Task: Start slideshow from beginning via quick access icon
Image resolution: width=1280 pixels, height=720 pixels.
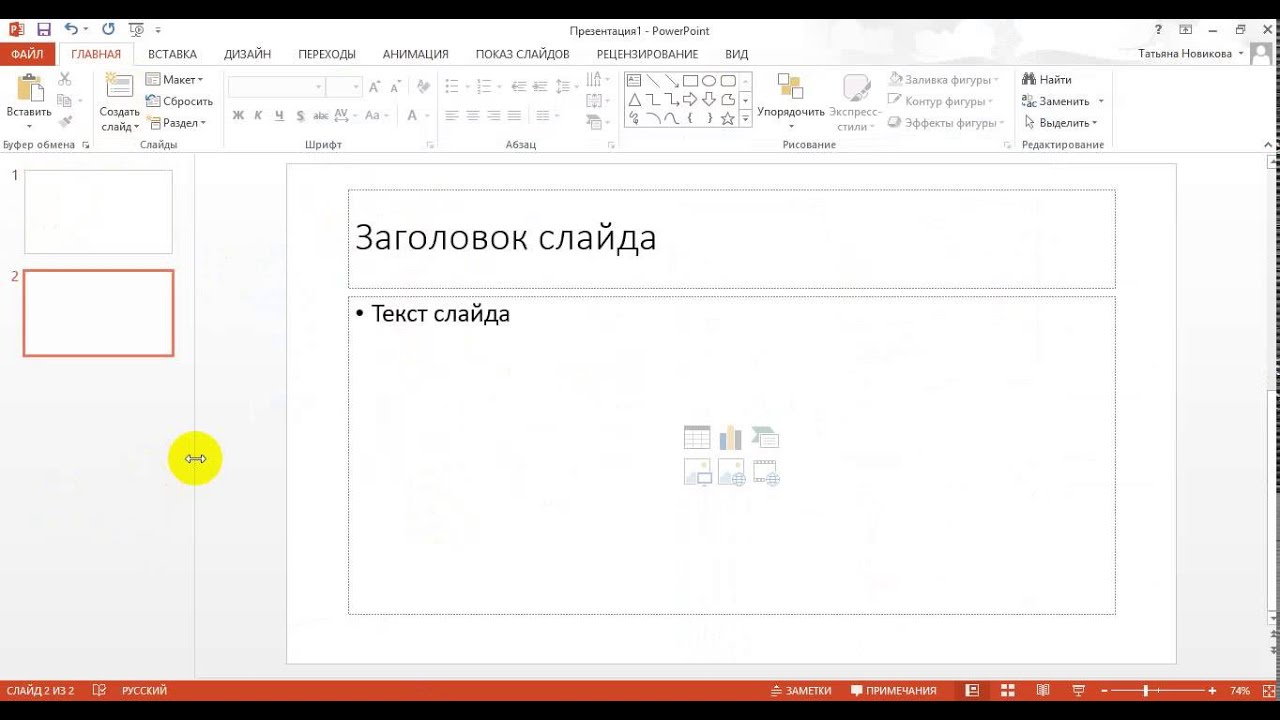Action: [x=137, y=30]
